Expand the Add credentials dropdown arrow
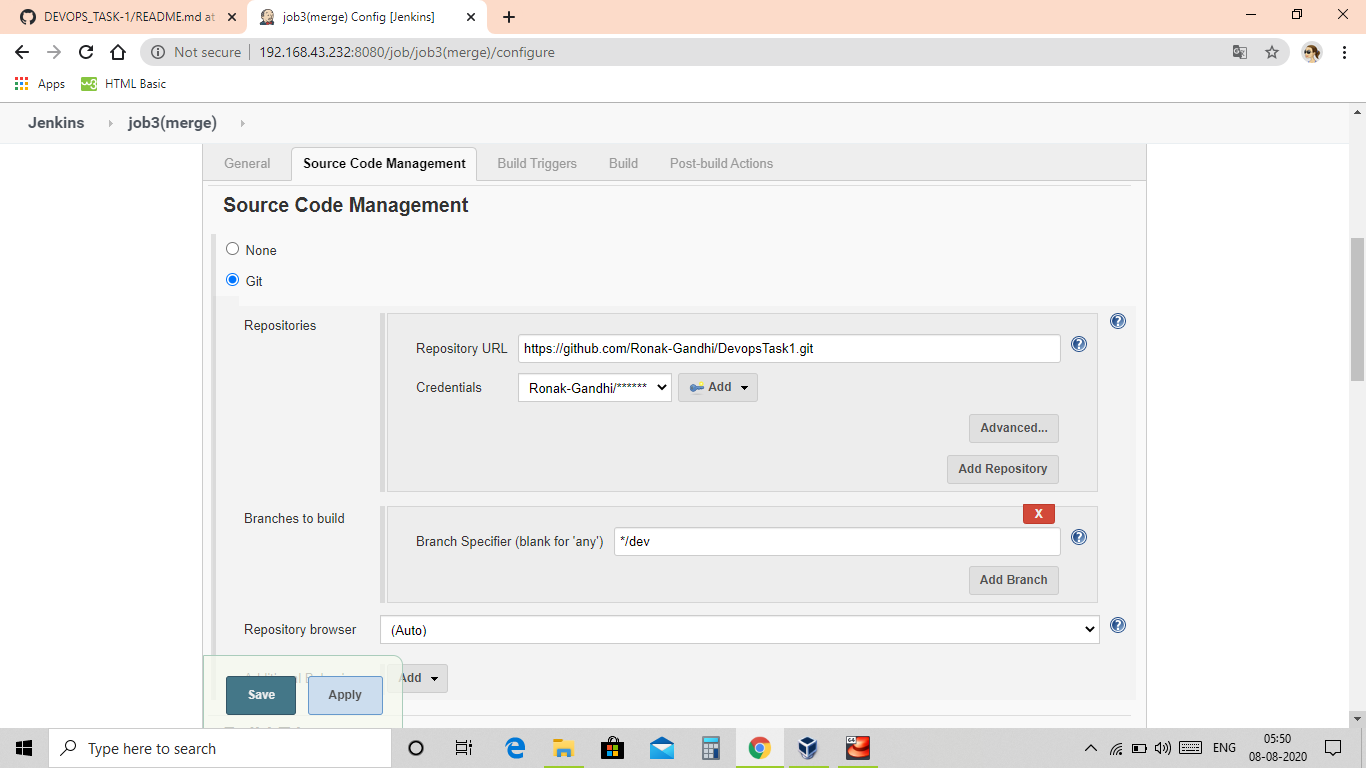Screen dimensions: 1366x768 tap(742, 387)
